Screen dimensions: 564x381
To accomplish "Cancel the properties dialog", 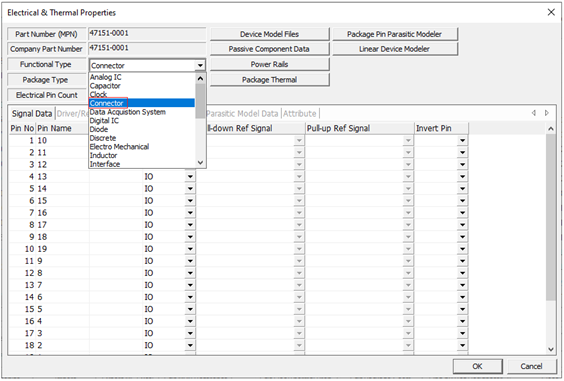I will click(x=531, y=366).
